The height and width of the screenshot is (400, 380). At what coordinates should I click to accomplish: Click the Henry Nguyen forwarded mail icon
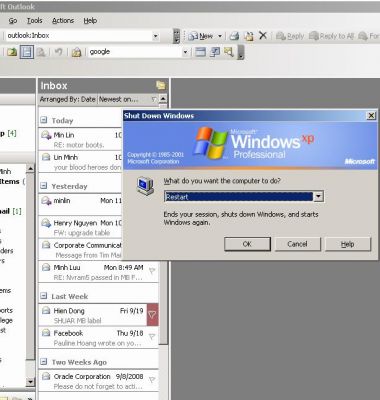point(46,223)
